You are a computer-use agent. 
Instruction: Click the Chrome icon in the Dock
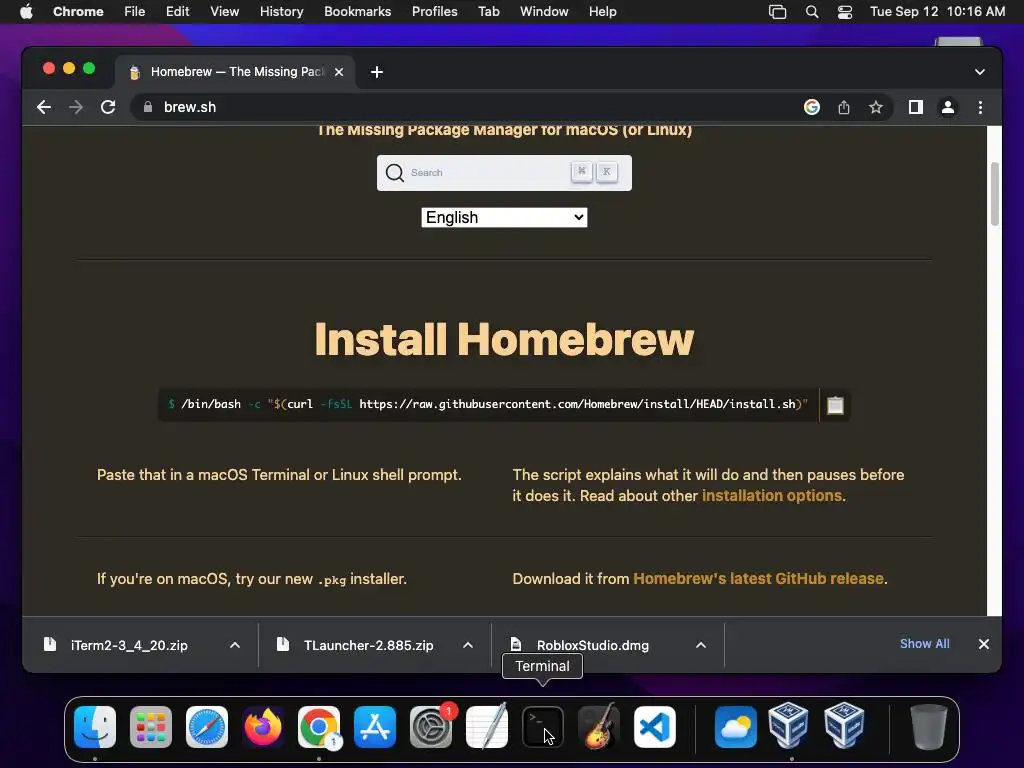pos(319,727)
